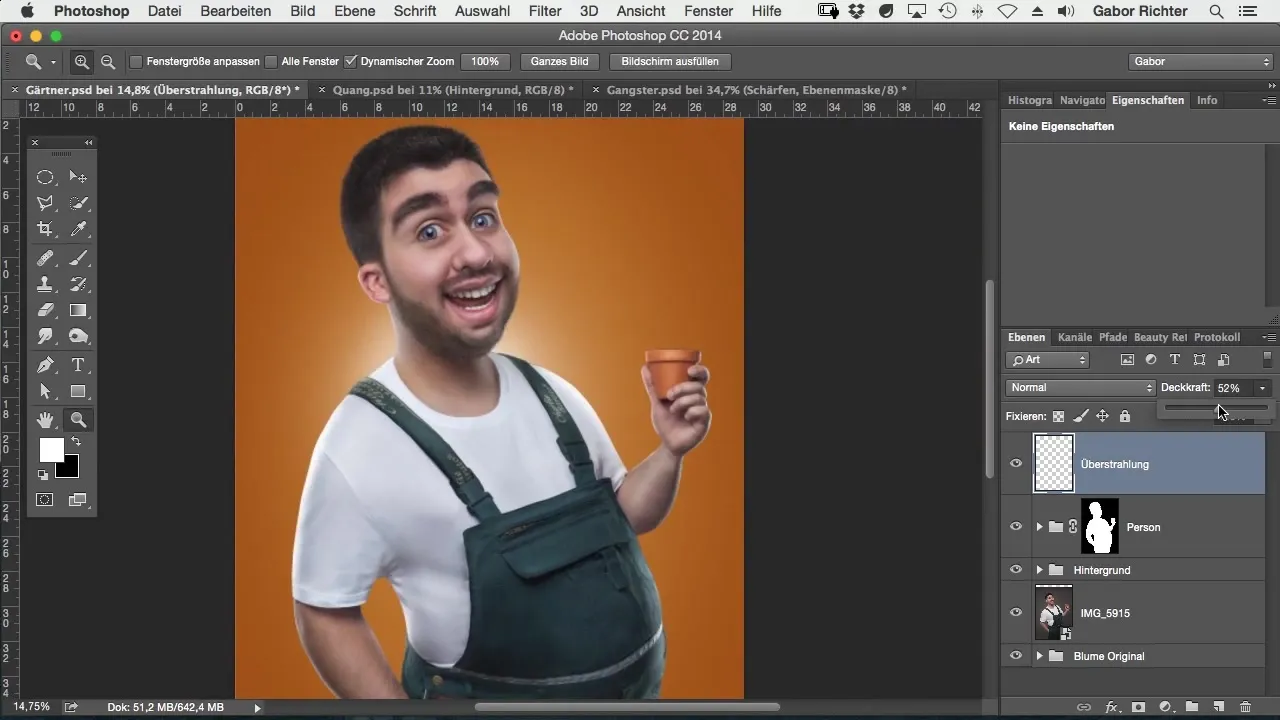Select the Eraser tool
Image resolution: width=1280 pixels, height=720 pixels.
(45, 310)
